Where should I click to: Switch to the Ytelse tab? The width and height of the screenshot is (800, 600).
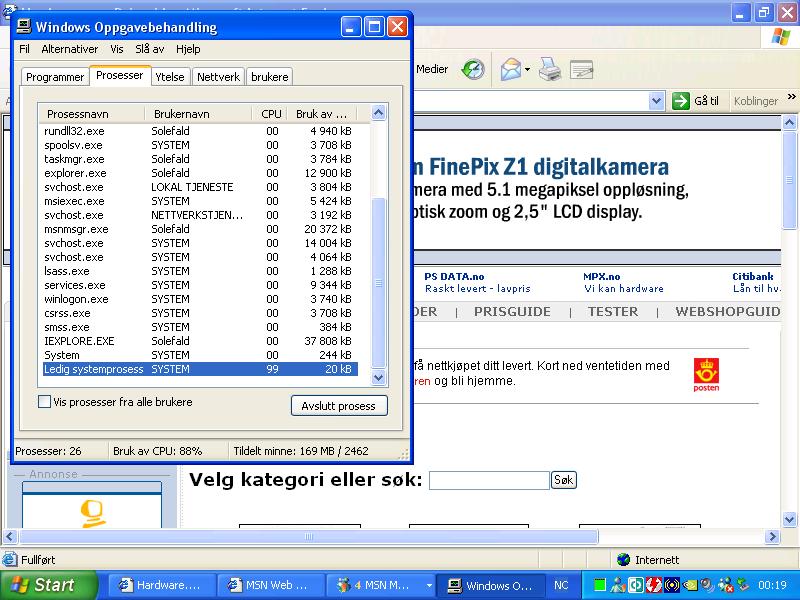click(x=170, y=77)
